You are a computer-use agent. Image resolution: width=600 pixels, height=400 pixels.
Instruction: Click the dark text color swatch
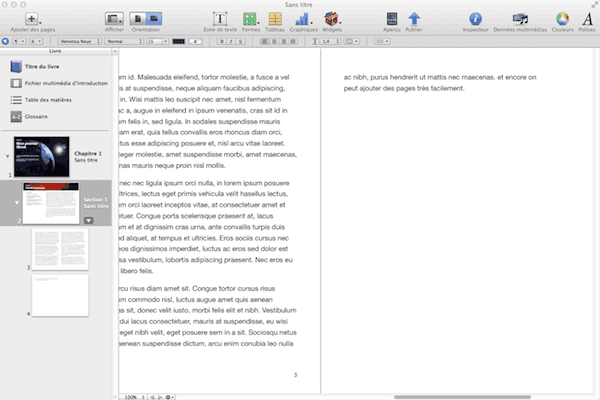pos(179,41)
